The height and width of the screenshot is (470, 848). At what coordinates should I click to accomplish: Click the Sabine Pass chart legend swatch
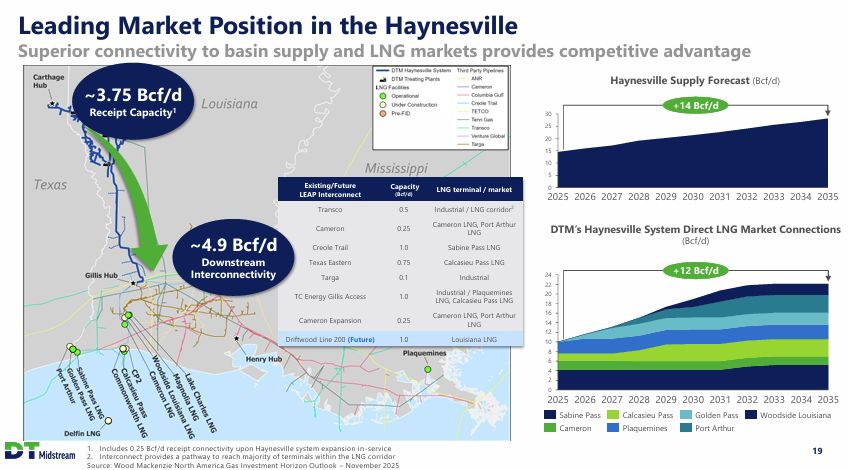[x=549, y=415]
